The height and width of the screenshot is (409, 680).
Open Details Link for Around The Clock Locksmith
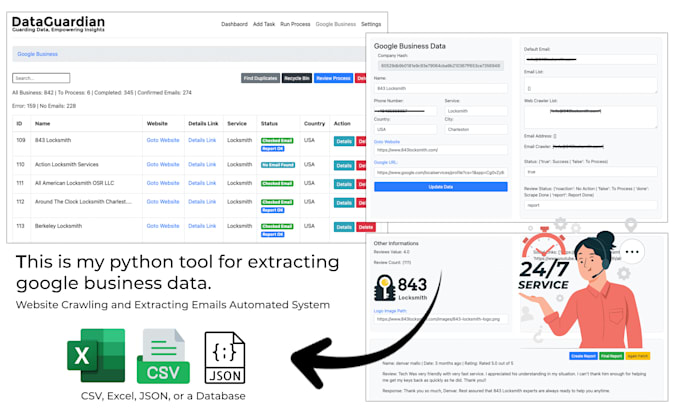(202, 202)
